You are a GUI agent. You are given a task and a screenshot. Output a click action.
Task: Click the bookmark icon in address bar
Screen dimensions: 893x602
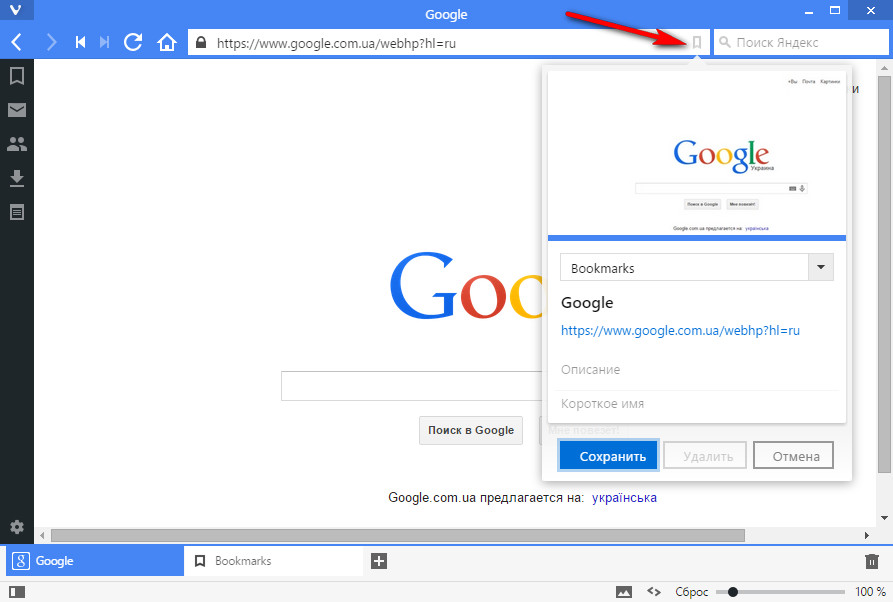pyautogui.click(x=697, y=42)
